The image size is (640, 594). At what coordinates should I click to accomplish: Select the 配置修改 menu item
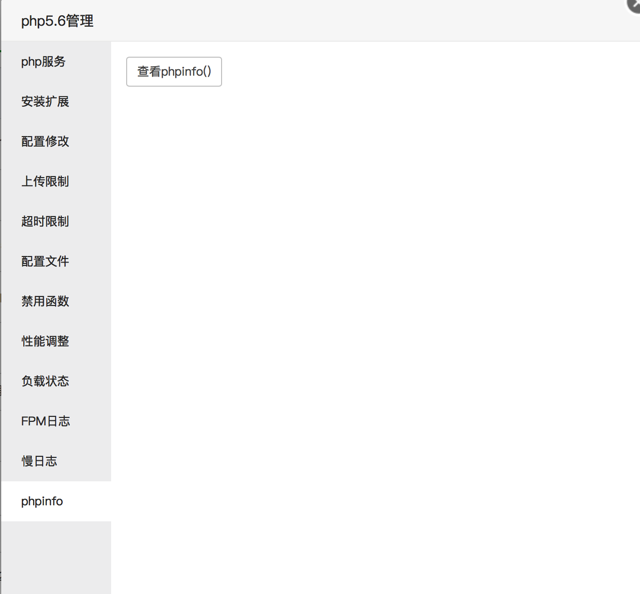pyautogui.click(x=56, y=142)
